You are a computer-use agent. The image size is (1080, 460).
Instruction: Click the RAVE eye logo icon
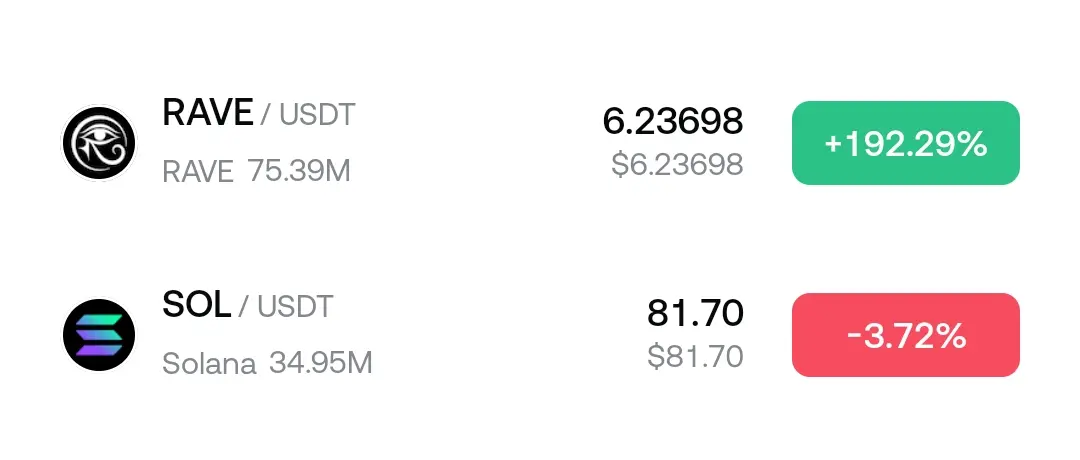coord(99,143)
